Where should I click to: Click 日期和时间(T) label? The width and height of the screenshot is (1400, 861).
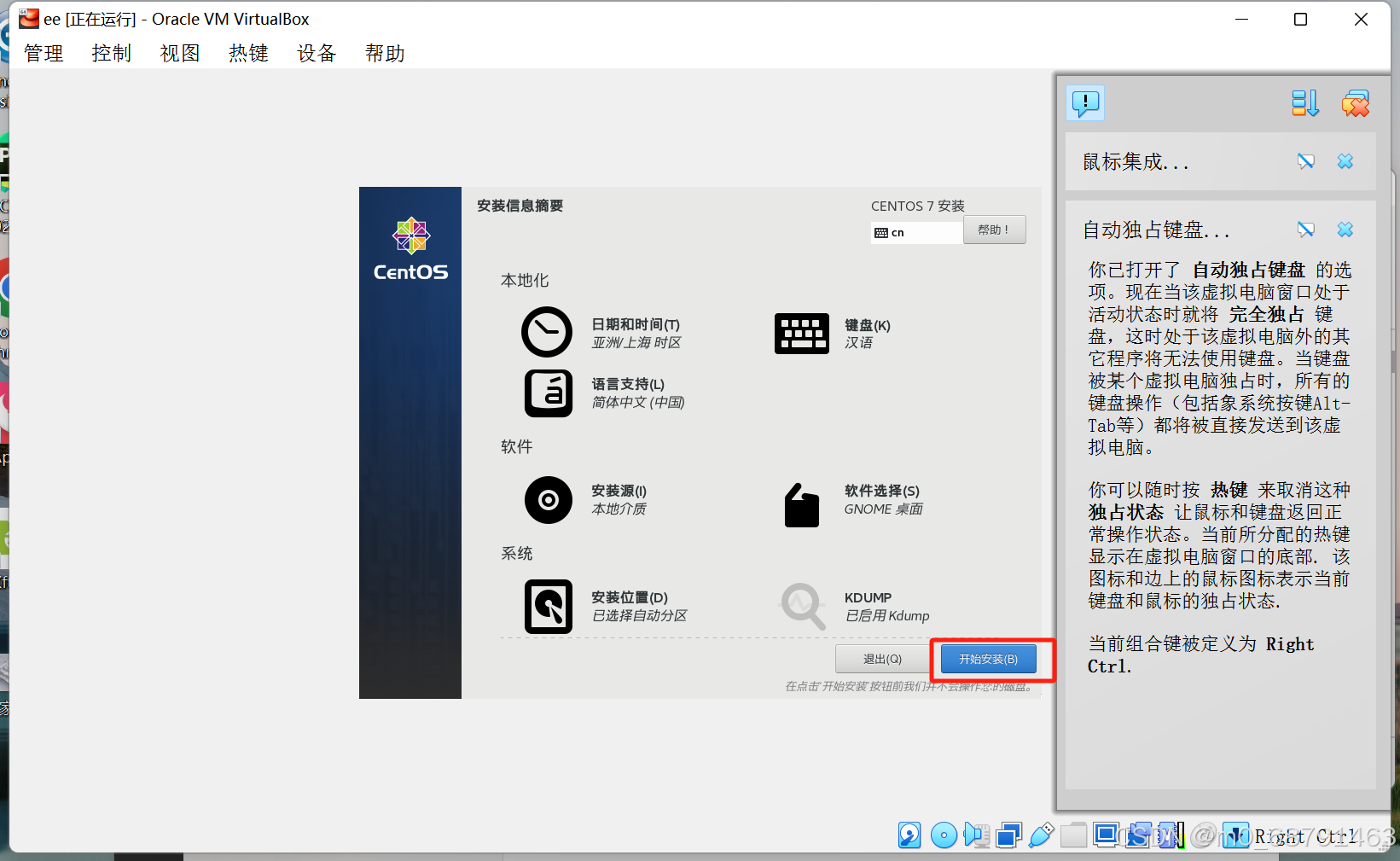point(636,324)
